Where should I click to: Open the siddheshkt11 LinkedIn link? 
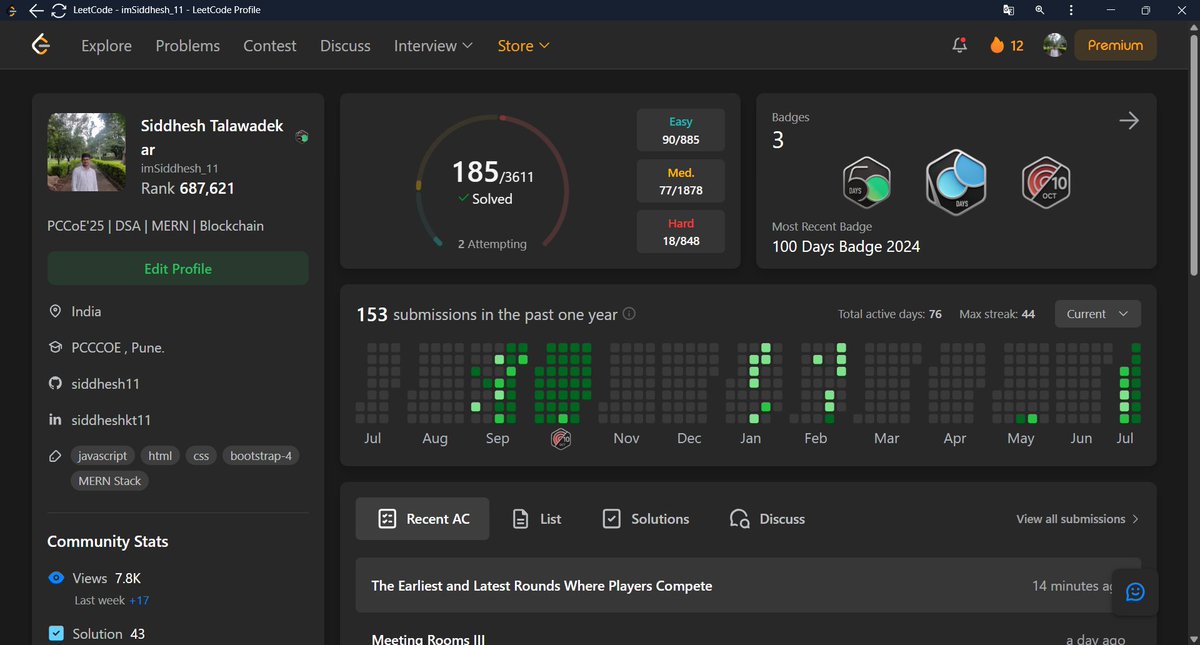point(111,420)
